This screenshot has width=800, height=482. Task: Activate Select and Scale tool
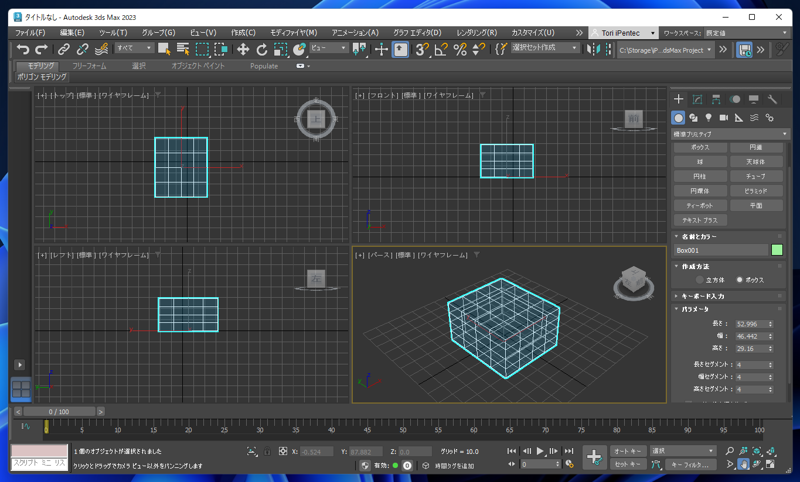click(x=280, y=49)
